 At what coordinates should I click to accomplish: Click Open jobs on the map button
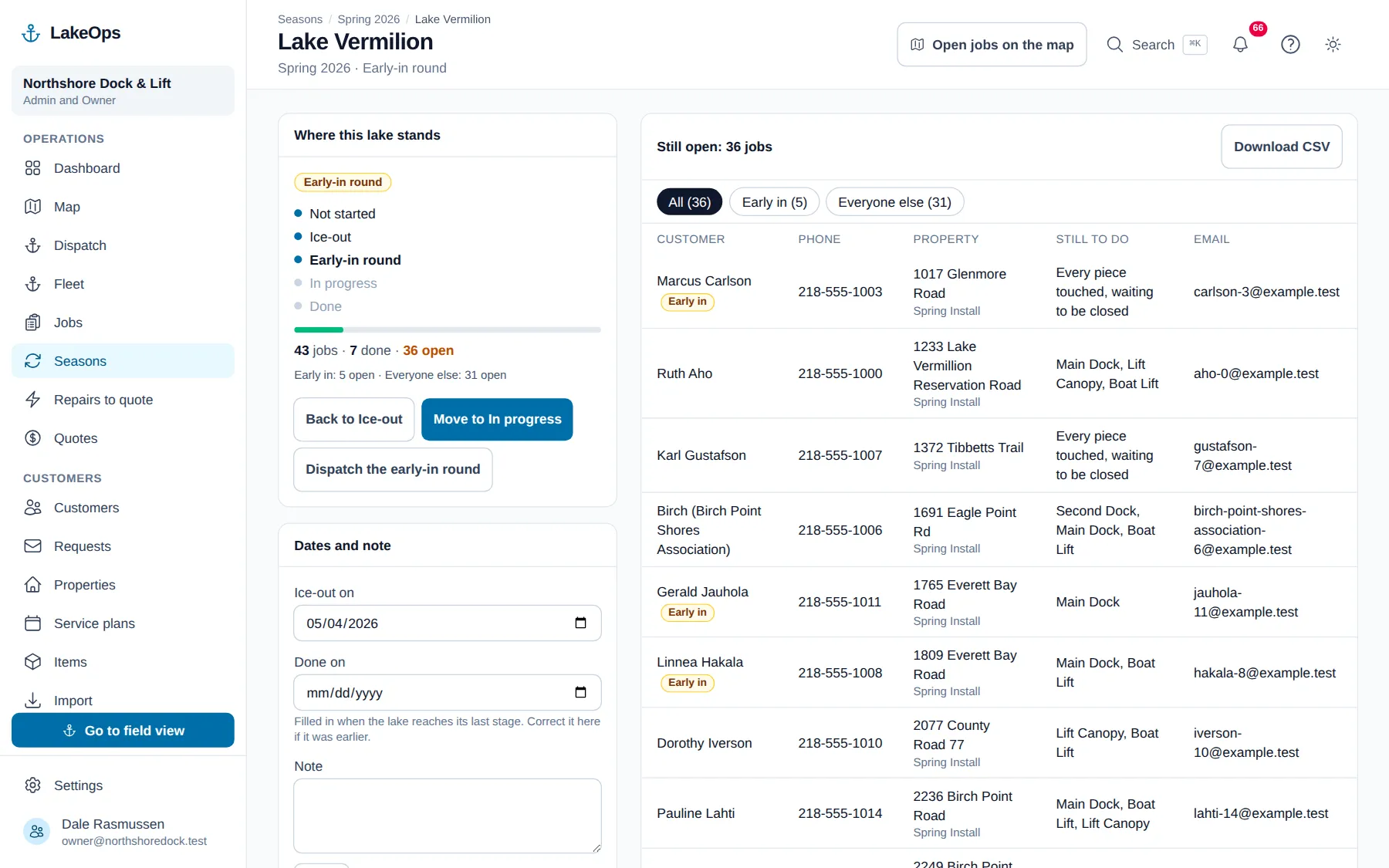(x=992, y=45)
